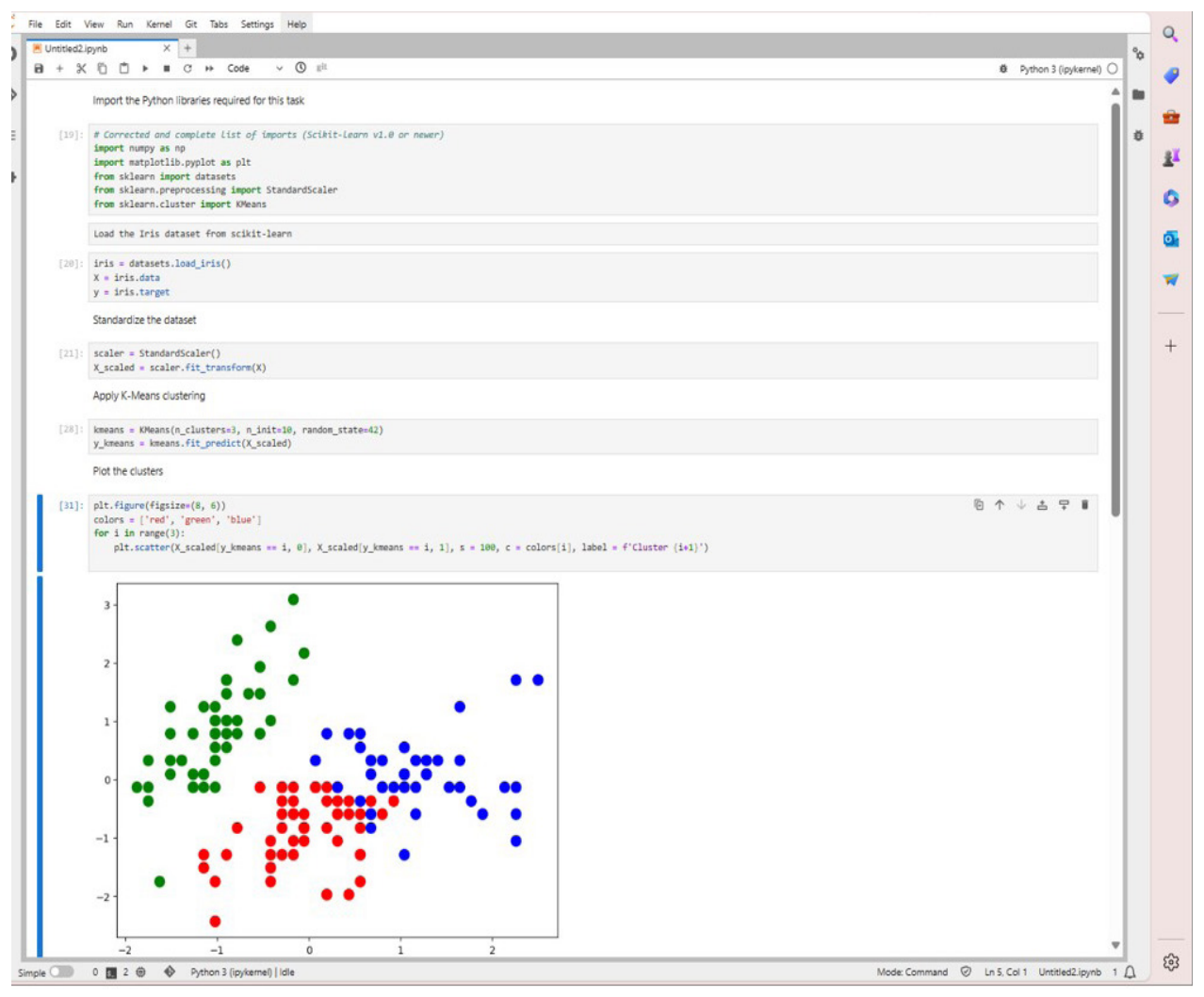1204x997 pixels.
Task: Switch kernel via Python 3 (ipykernel) label
Action: tap(1060, 69)
